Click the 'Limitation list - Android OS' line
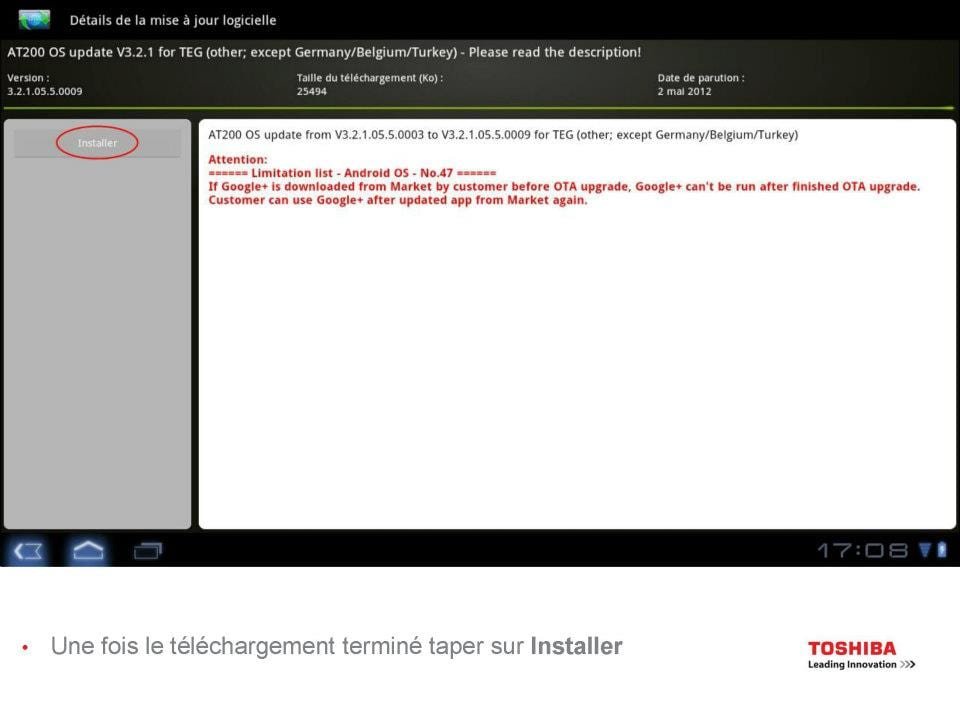This screenshot has height=724, width=960. tap(352, 173)
